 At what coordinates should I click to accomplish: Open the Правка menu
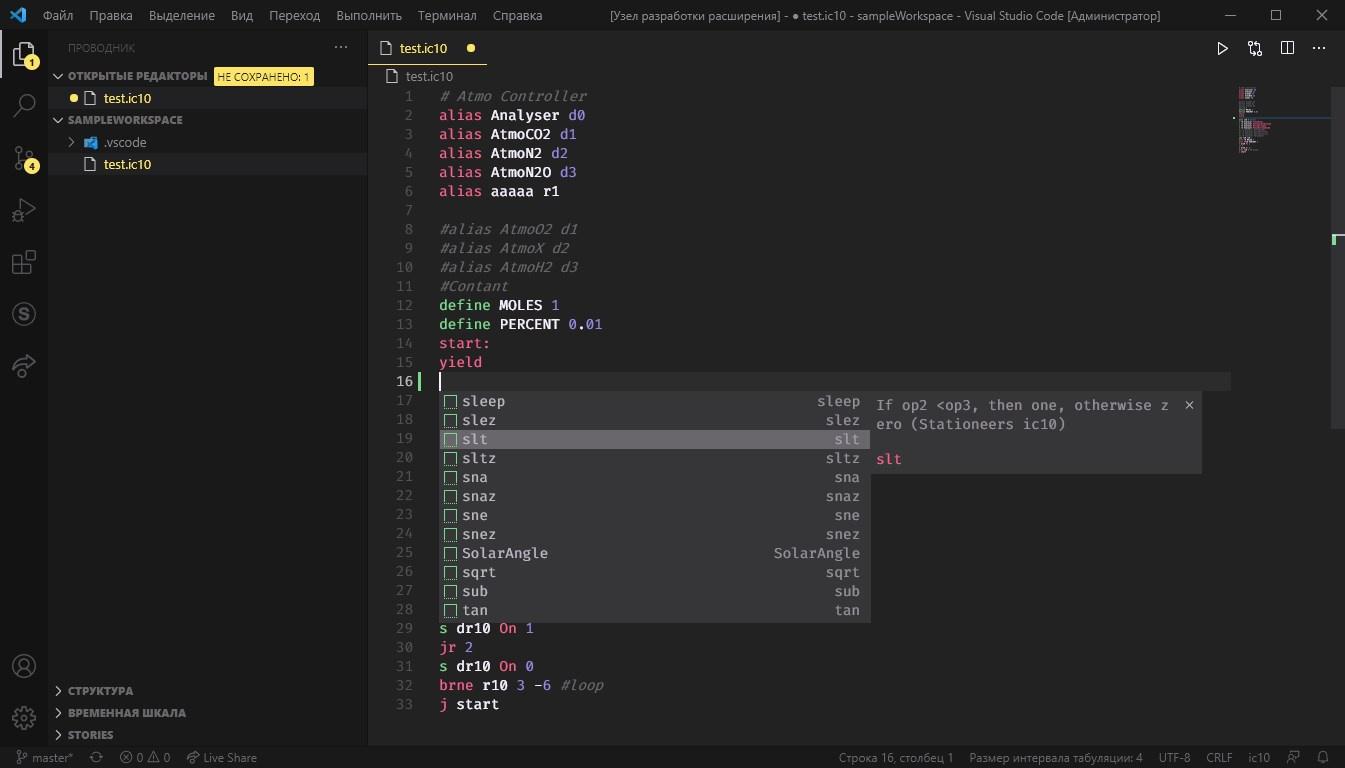[111, 16]
